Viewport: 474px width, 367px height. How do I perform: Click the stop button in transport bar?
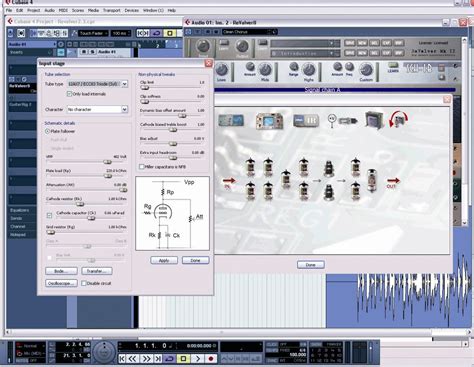click(x=183, y=359)
